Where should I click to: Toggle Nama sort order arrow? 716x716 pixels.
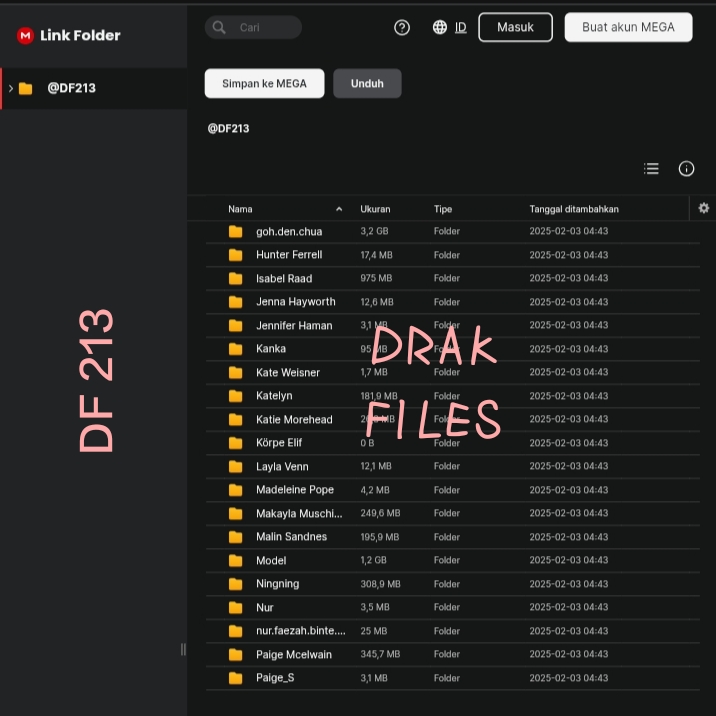[x=339, y=209]
